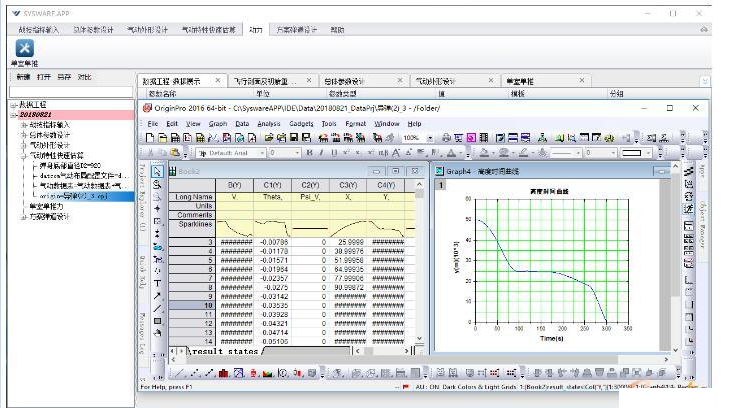Select the Zoom In tool

click(158, 184)
